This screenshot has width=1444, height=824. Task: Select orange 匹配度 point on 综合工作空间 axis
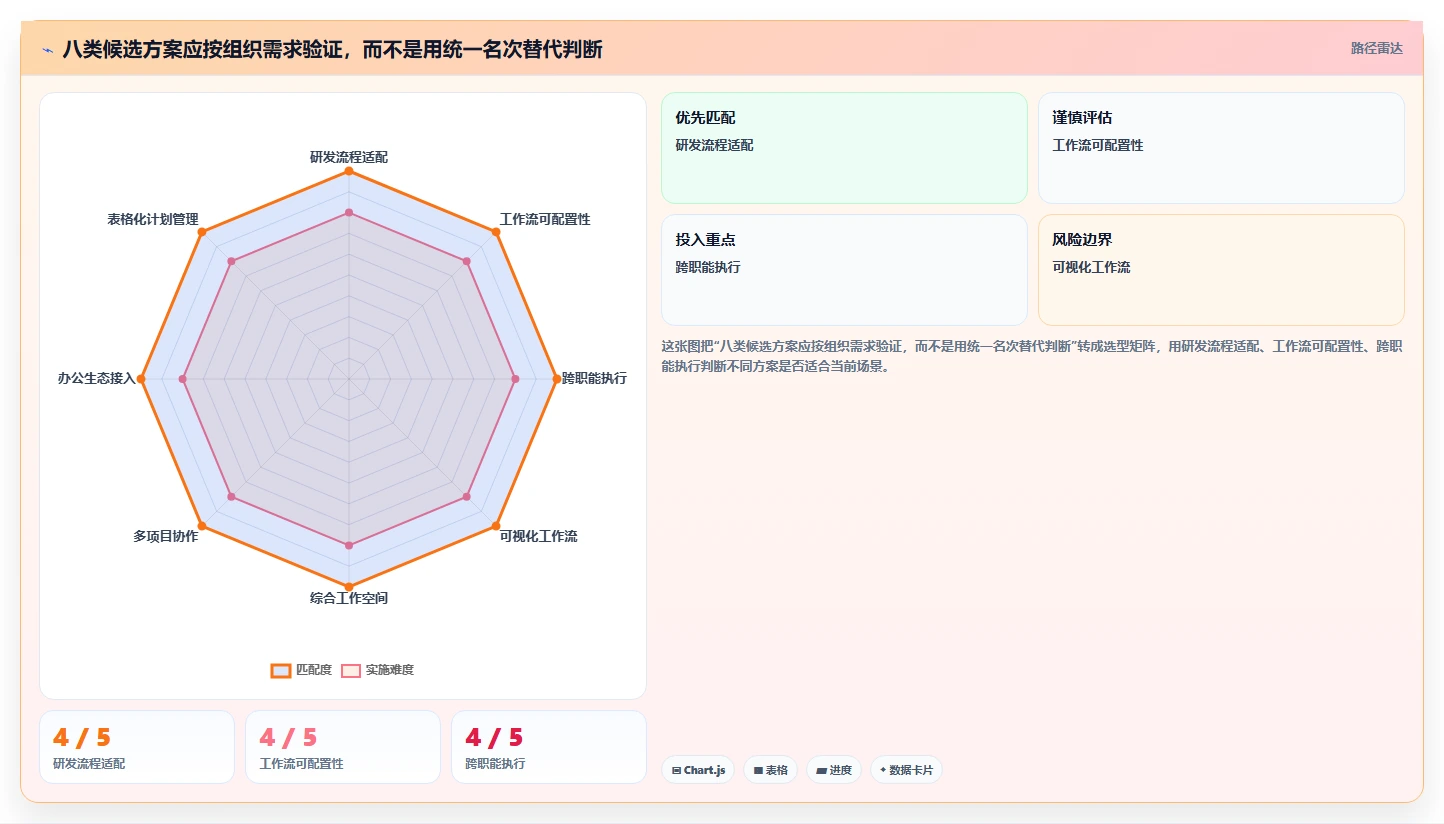point(349,586)
